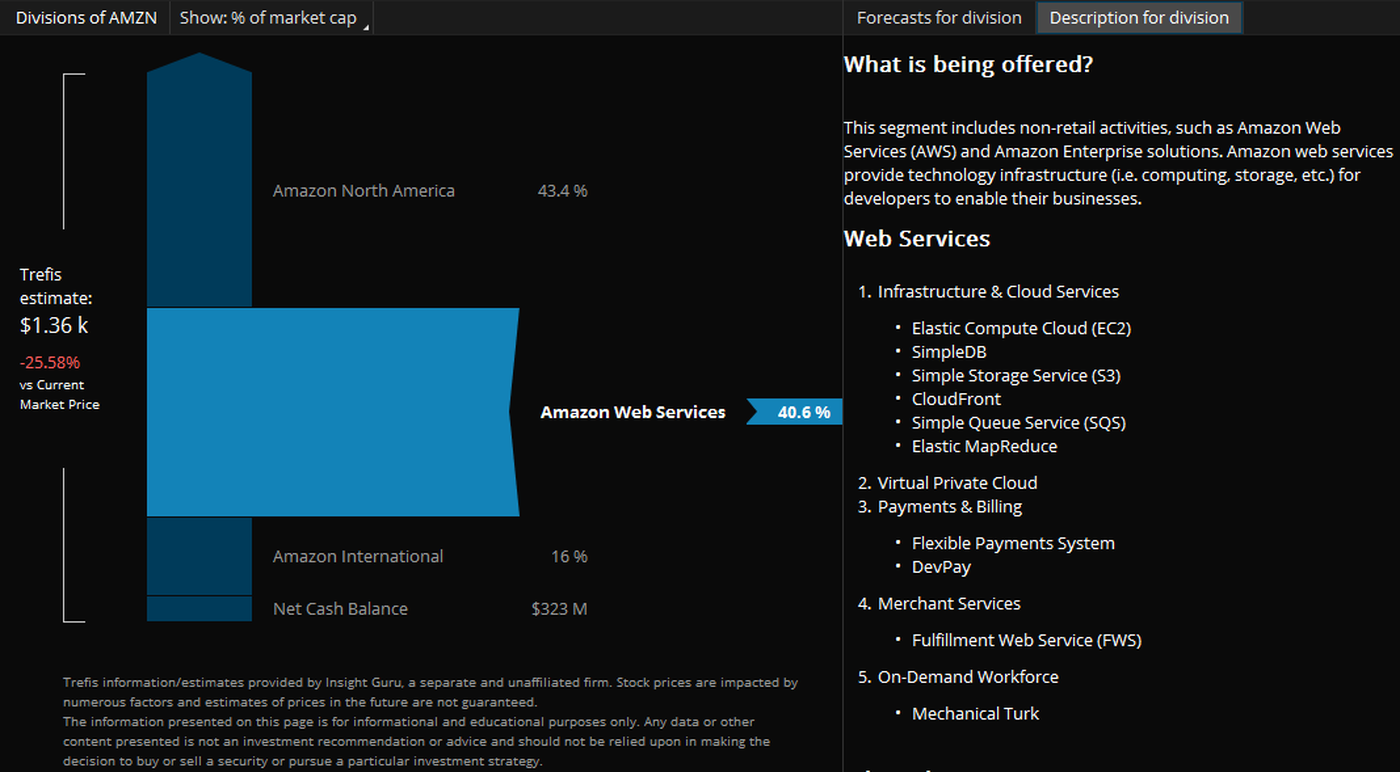Click the $323 M value

point(559,609)
